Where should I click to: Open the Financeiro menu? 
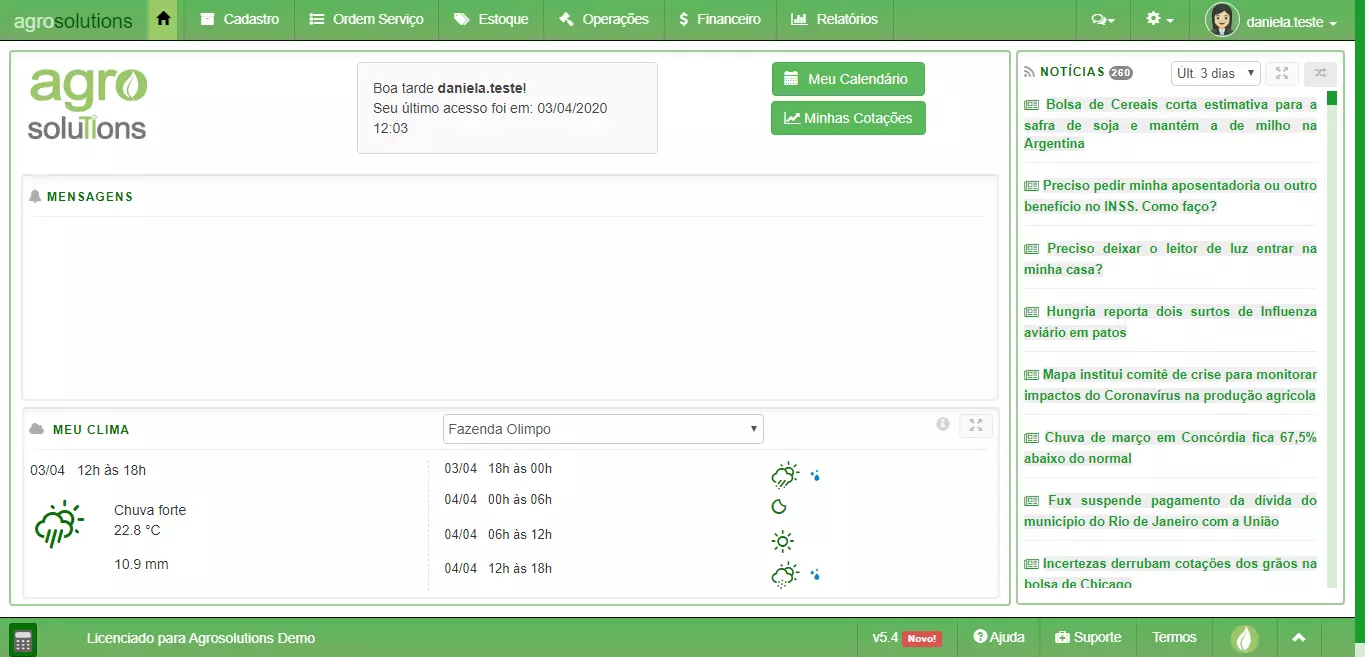click(719, 19)
